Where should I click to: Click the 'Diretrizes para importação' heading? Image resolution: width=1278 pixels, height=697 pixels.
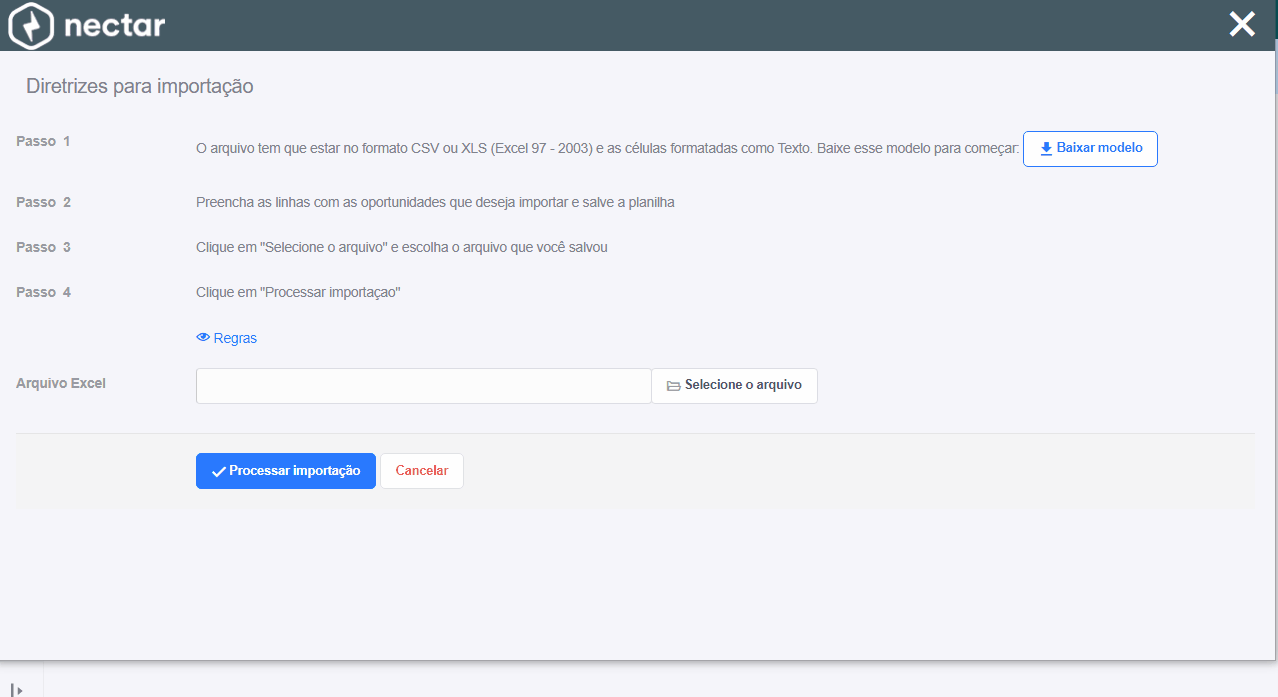point(140,87)
